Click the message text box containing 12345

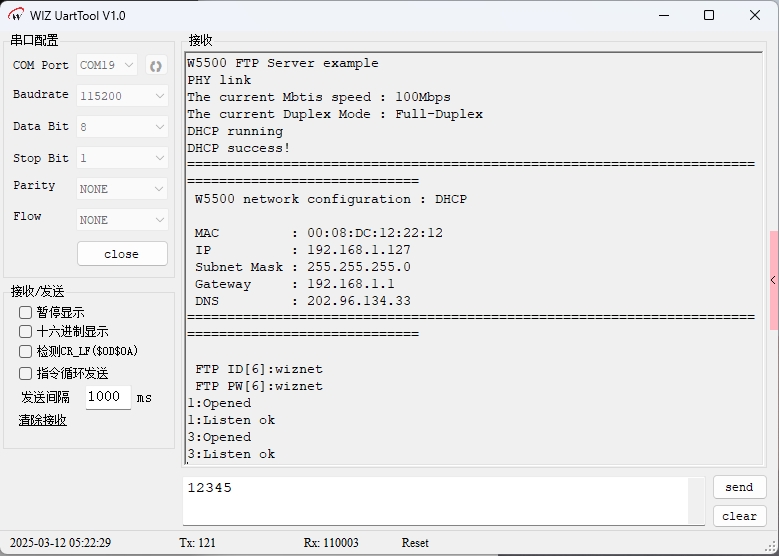(435, 500)
